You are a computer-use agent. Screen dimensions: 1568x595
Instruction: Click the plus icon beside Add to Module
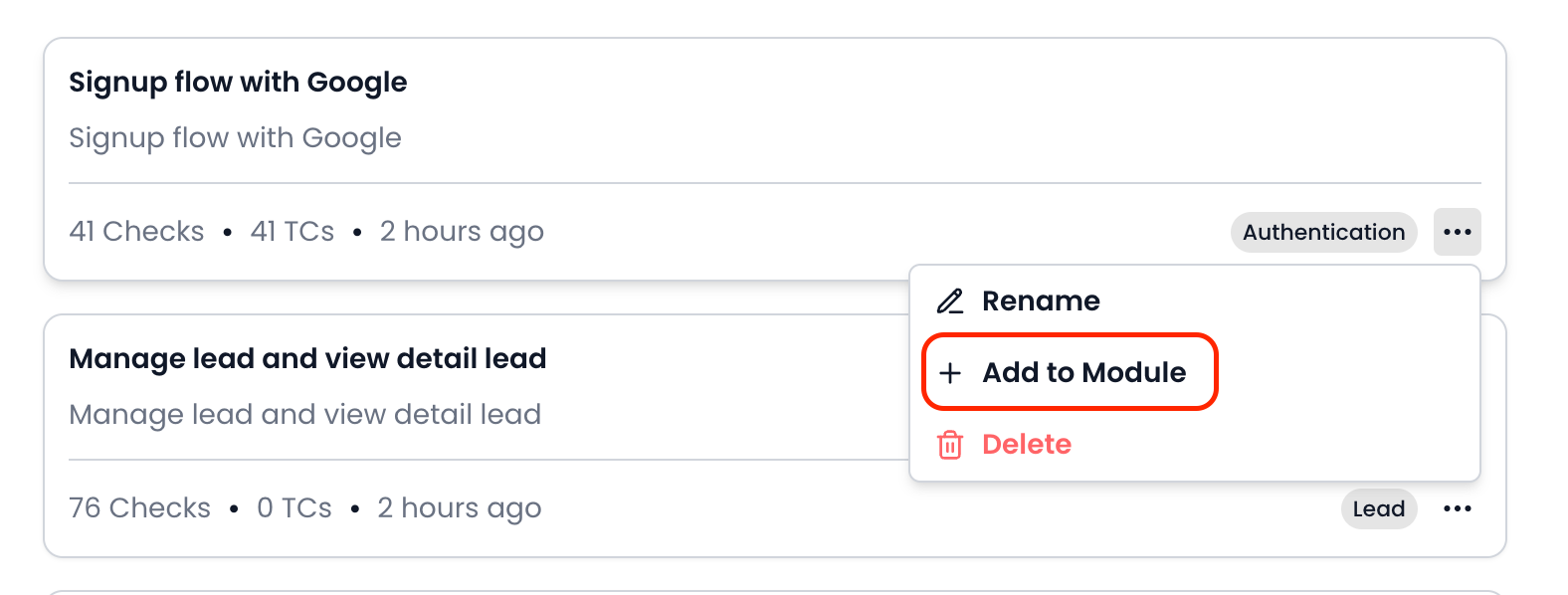950,372
